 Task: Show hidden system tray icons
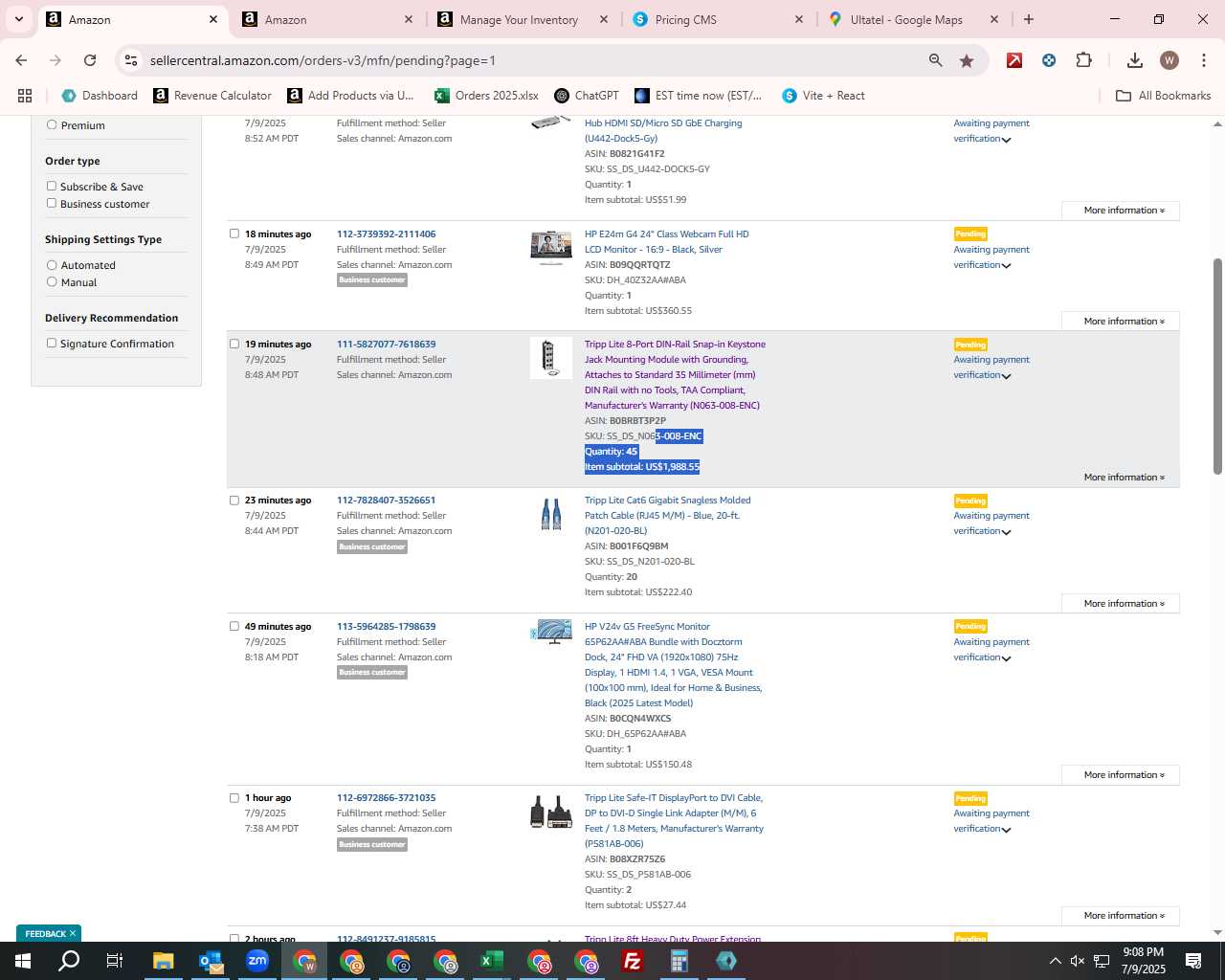click(x=1055, y=961)
